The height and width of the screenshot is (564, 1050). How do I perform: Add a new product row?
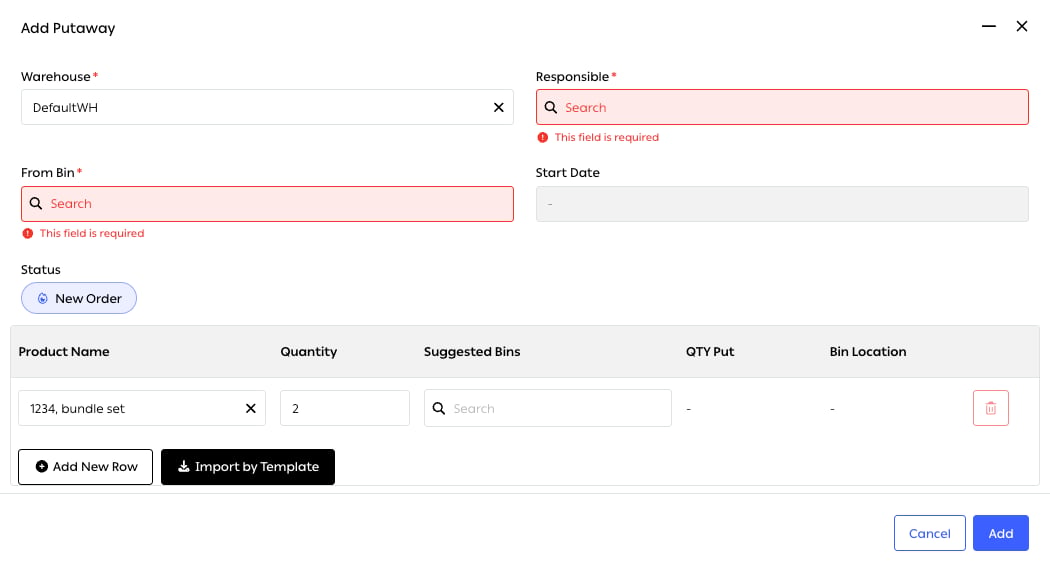(x=86, y=467)
